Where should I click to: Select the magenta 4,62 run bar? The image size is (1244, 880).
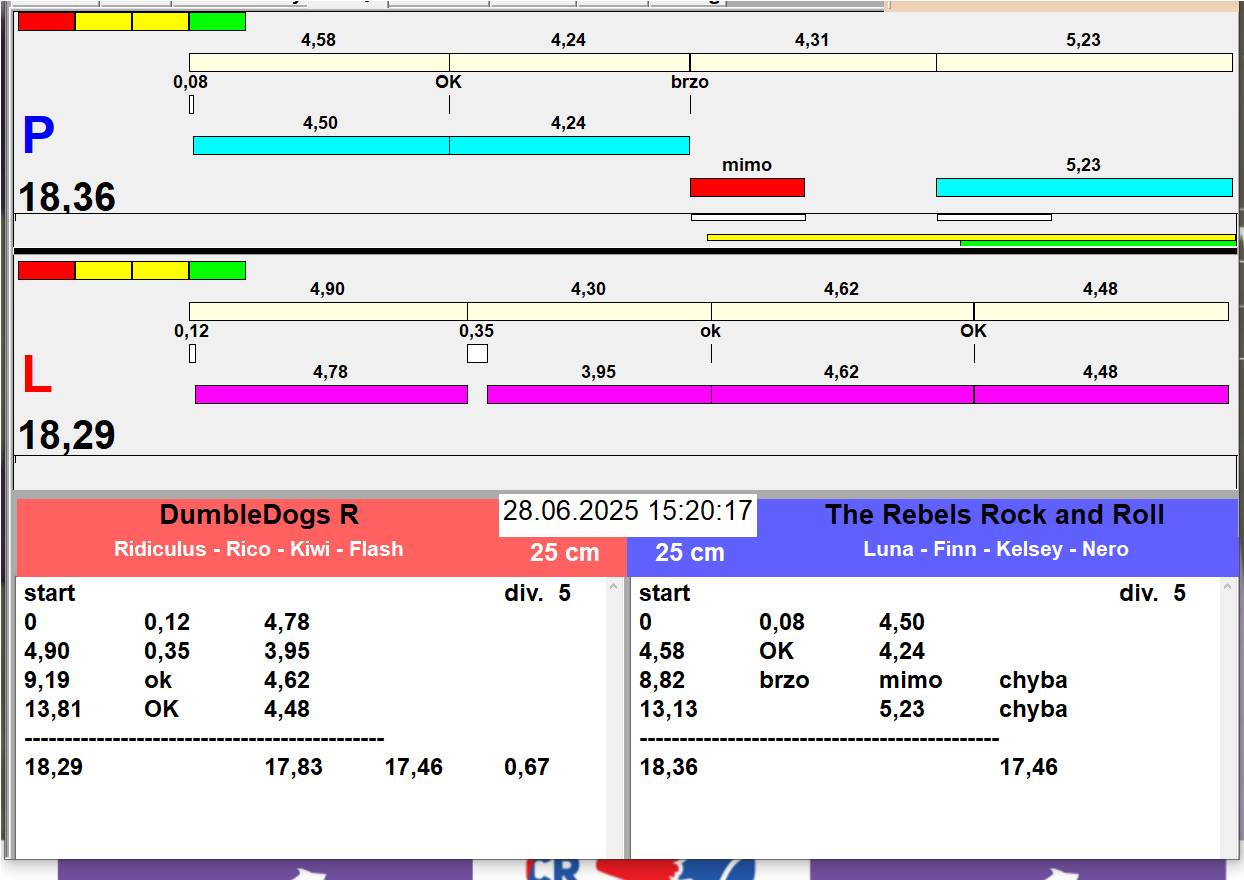pos(842,394)
